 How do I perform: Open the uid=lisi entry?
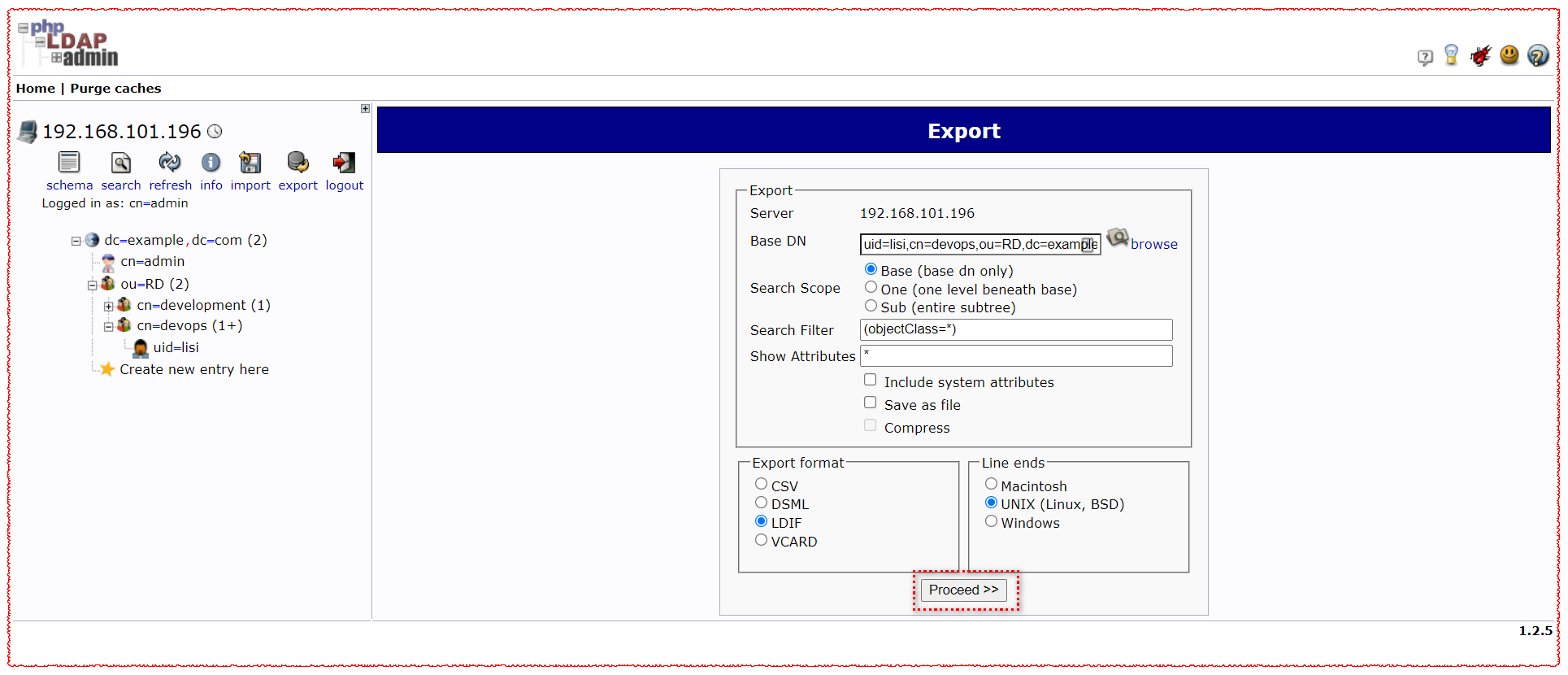tap(176, 347)
